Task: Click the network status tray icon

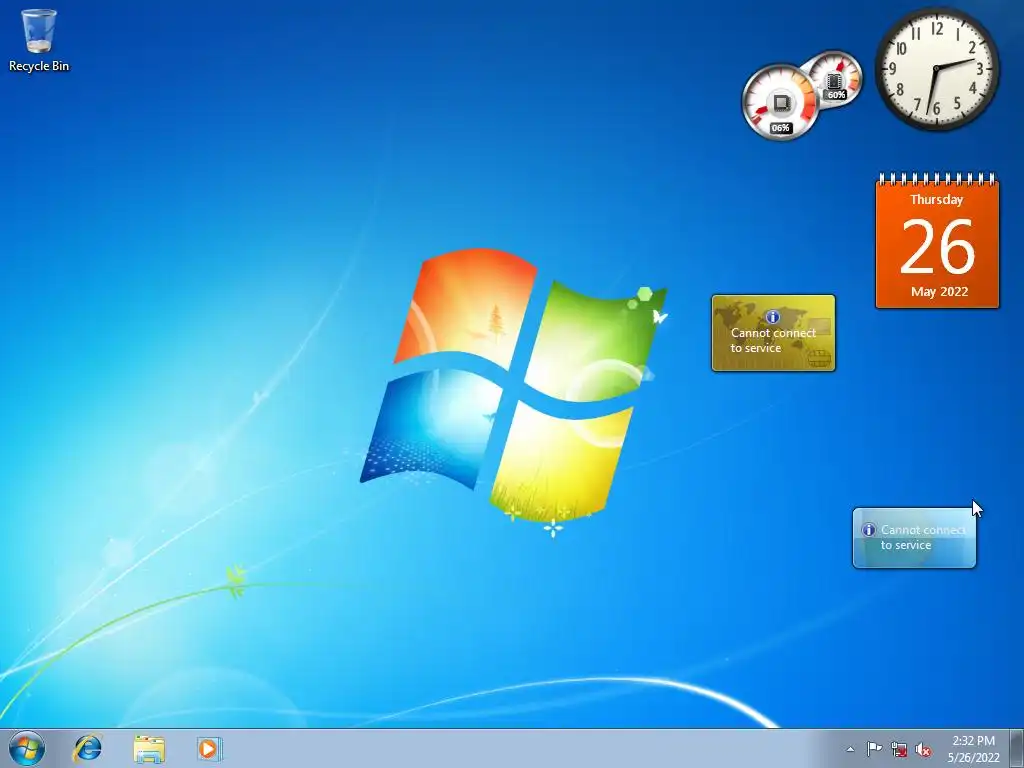Action: point(899,750)
